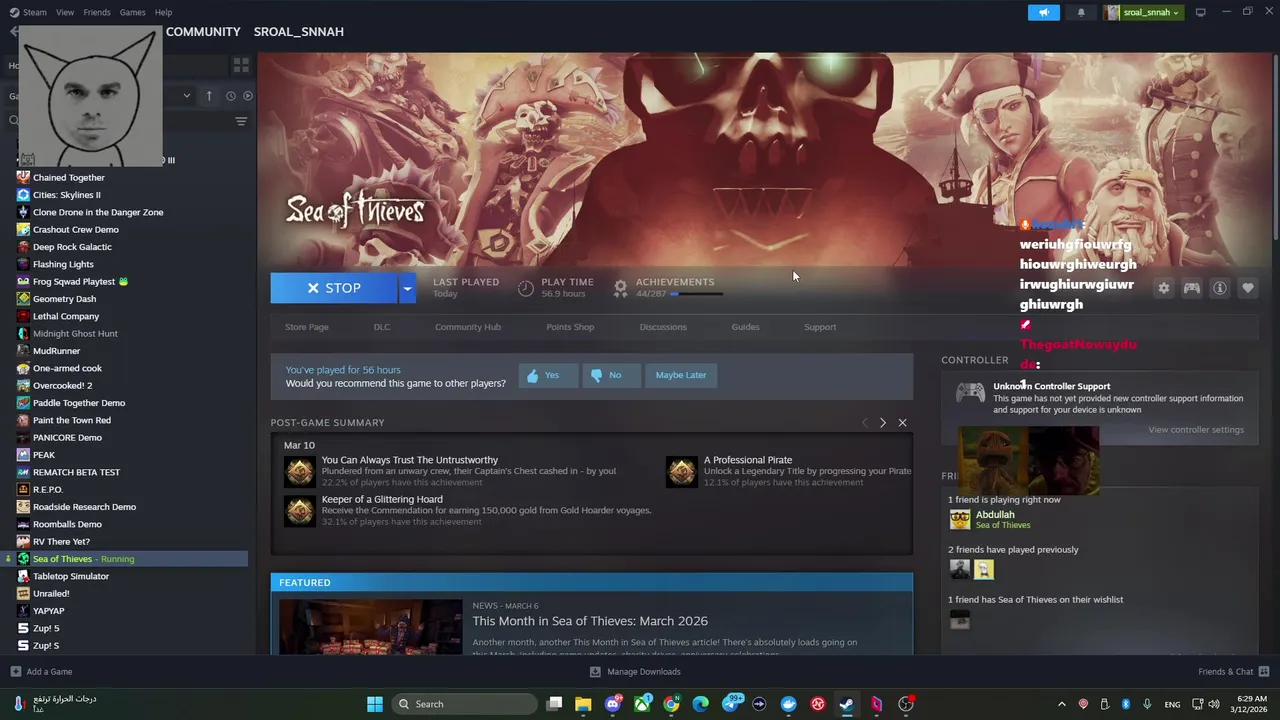Open View controller settings link
Image resolution: width=1280 pixels, height=720 pixels.
click(1196, 430)
